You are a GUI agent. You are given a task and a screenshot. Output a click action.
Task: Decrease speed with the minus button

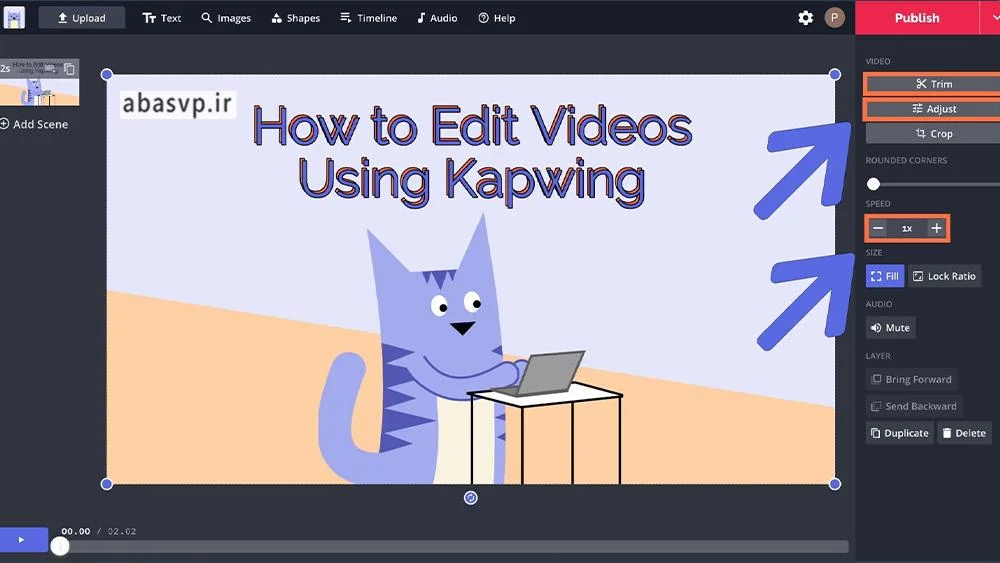point(878,228)
